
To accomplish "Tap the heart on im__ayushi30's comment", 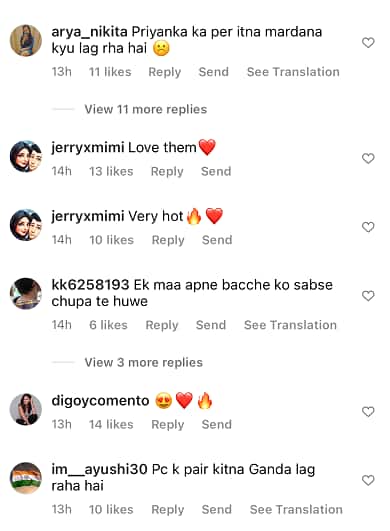I will pos(368,480).
